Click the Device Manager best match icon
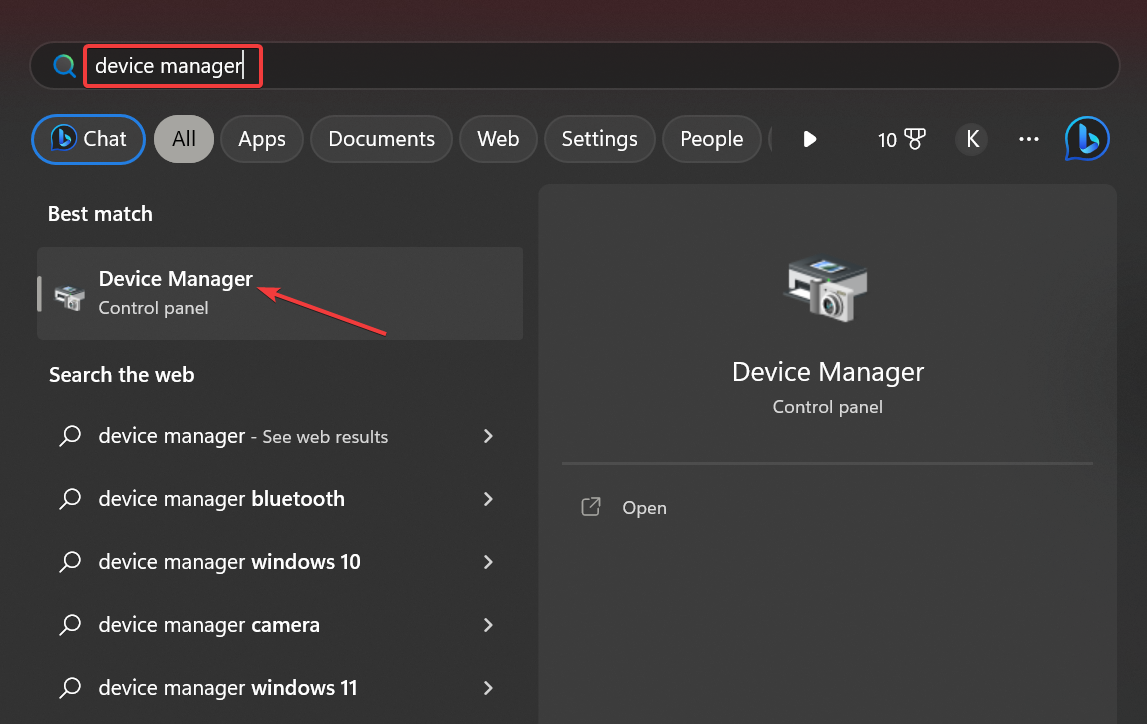This screenshot has height=724, width=1147. [70, 295]
